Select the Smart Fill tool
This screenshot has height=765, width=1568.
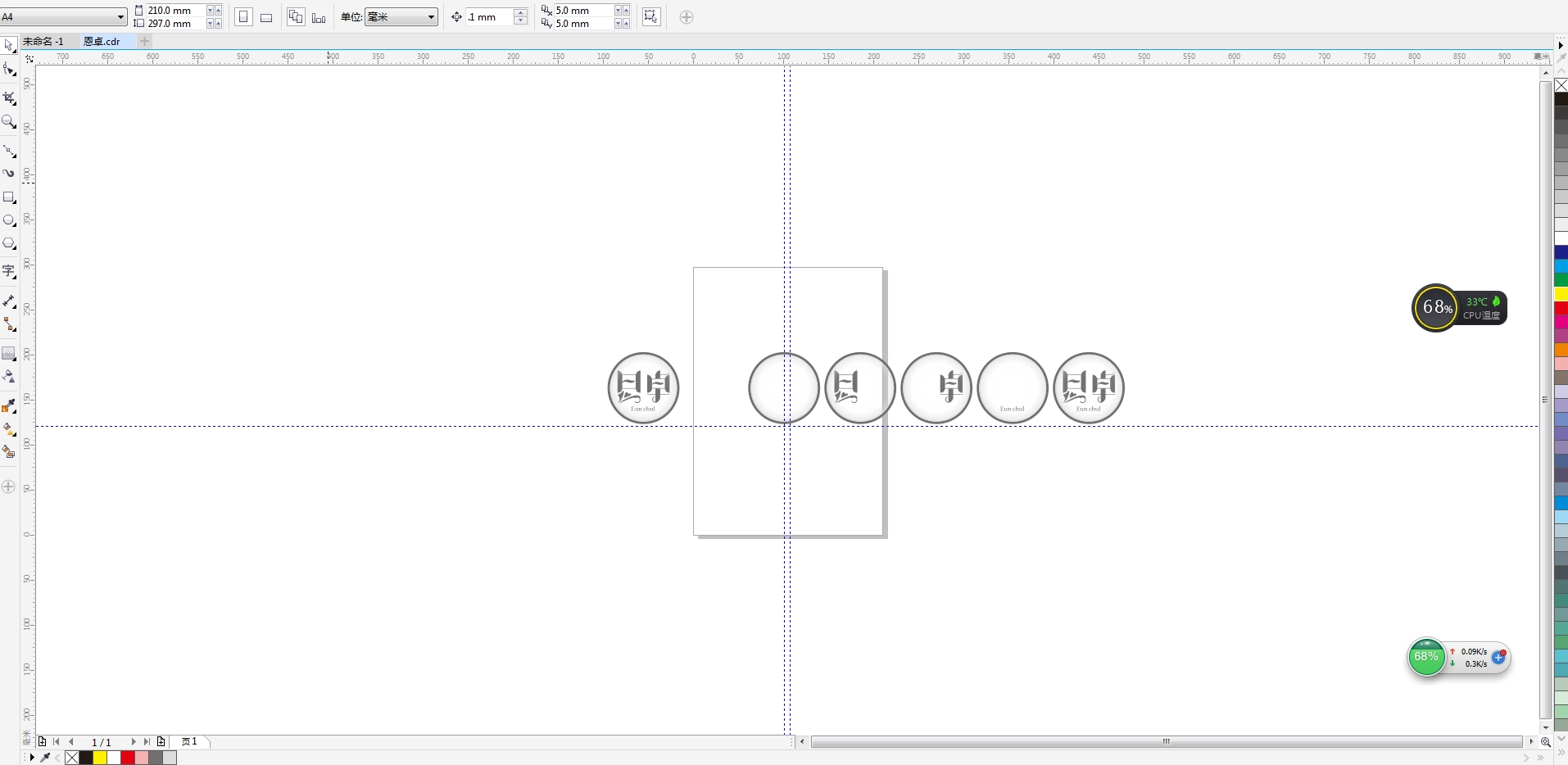(x=9, y=451)
